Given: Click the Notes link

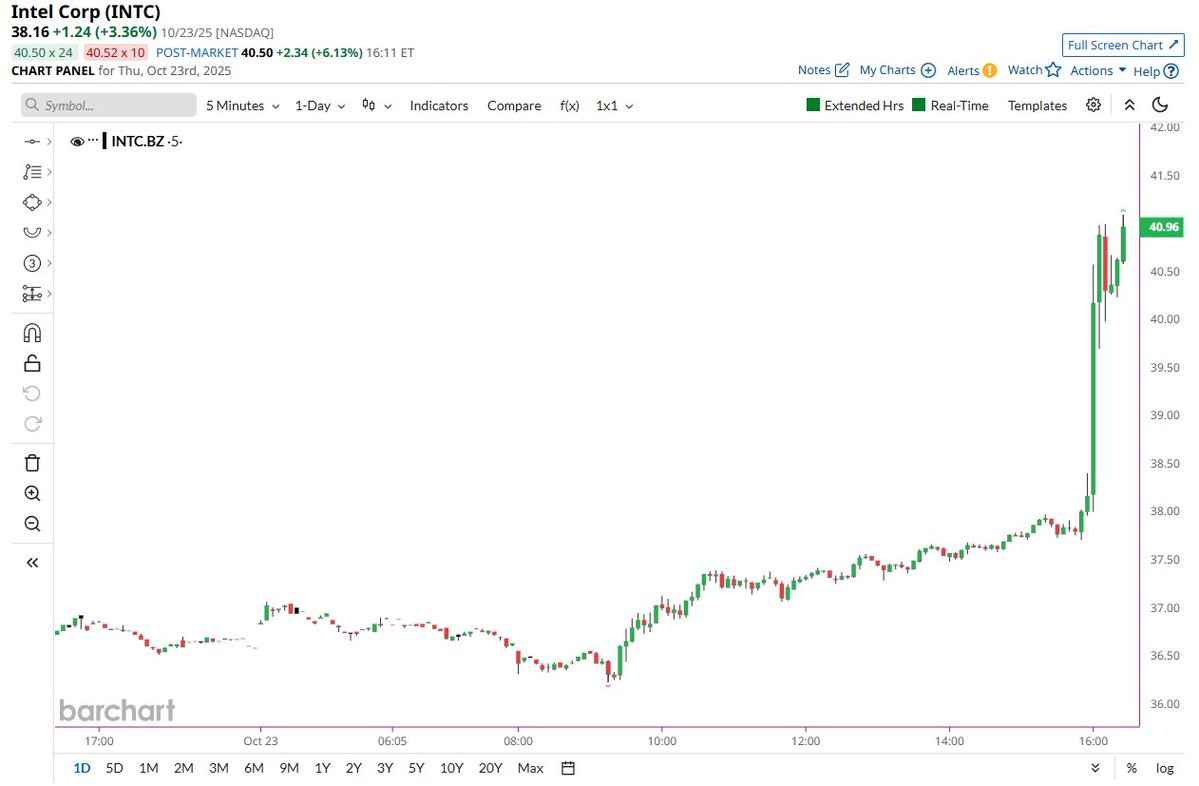Looking at the screenshot, I should point(814,70).
